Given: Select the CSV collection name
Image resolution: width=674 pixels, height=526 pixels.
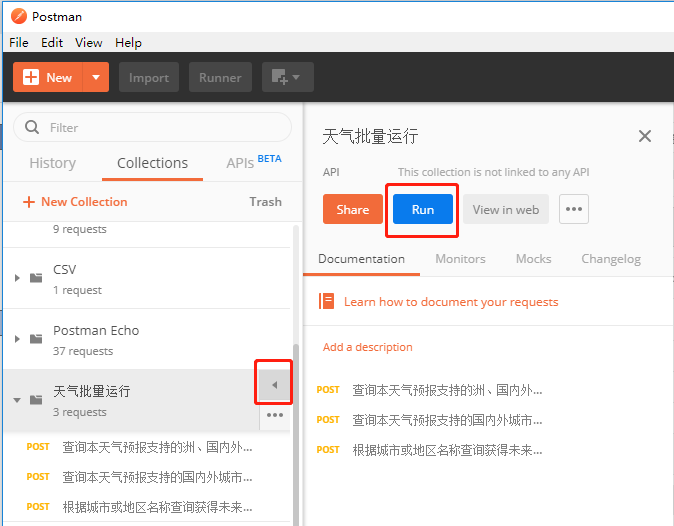Looking at the screenshot, I should 64,269.
